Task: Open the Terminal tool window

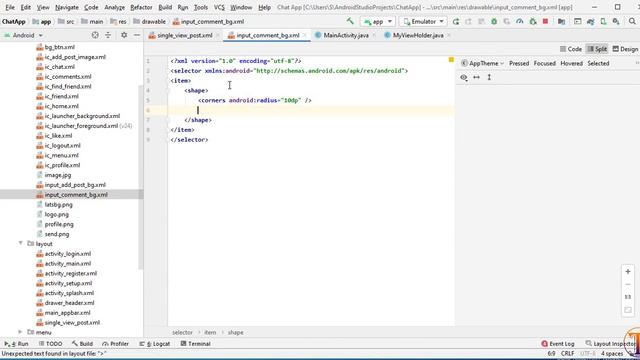Action: (196, 344)
